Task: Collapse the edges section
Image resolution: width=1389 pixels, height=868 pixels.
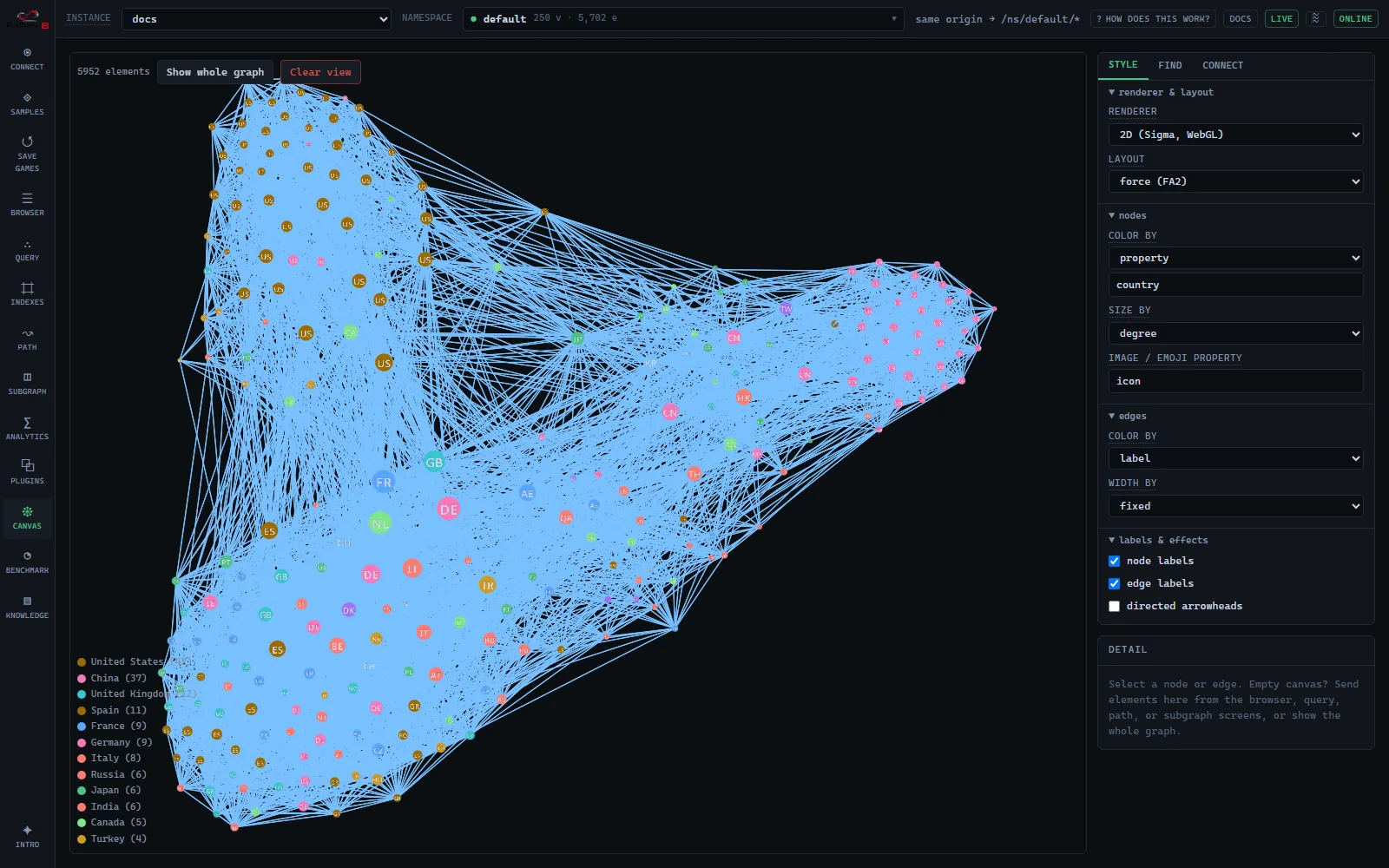Action: (1127, 416)
